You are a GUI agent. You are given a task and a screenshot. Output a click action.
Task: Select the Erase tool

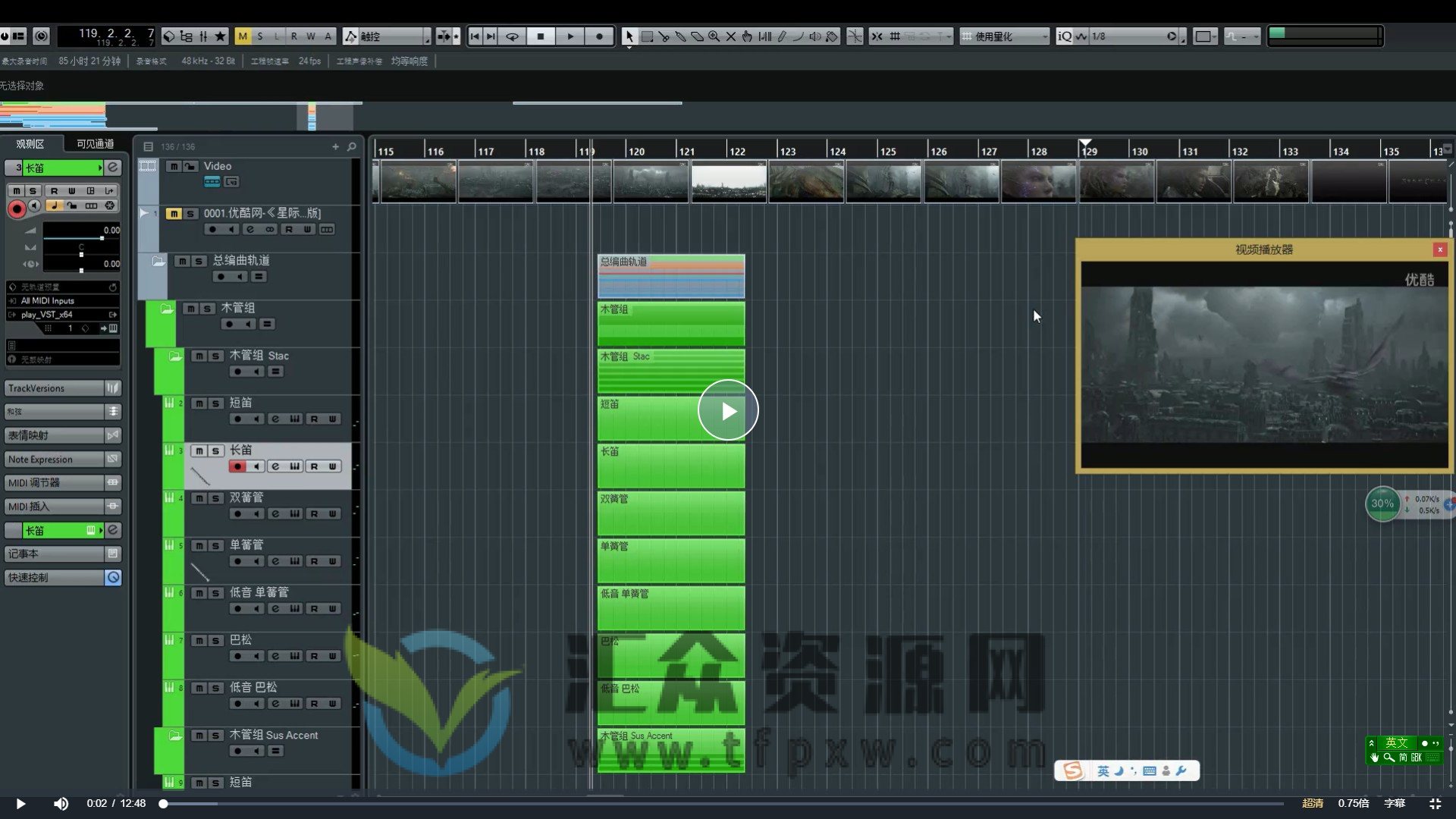pyautogui.click(x=697, y=36)
